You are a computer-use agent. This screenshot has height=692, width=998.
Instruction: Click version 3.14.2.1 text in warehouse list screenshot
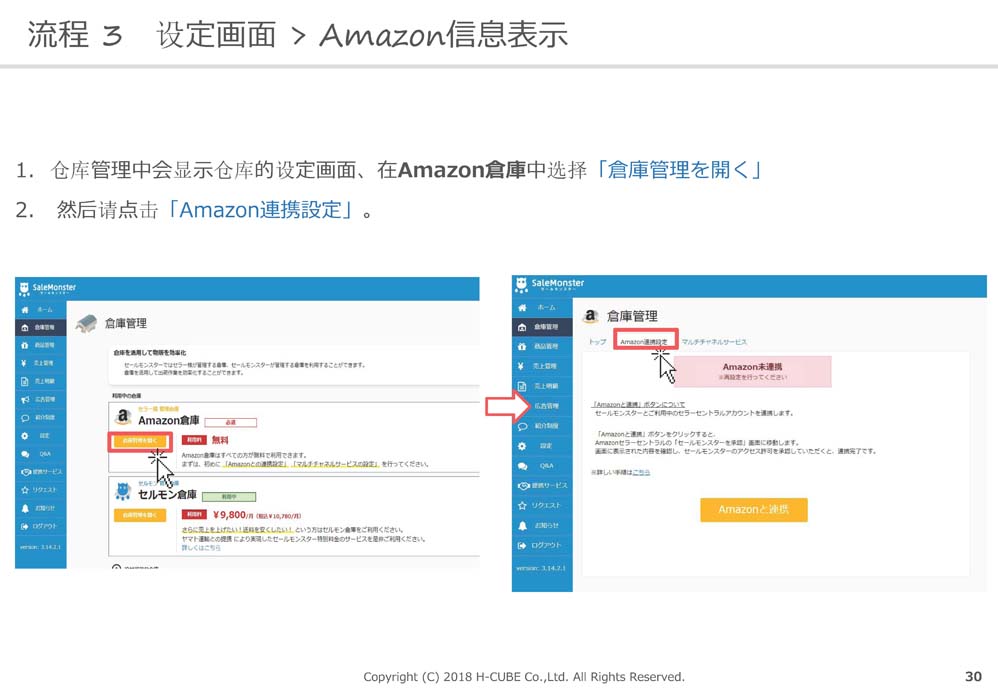point(40,547)
